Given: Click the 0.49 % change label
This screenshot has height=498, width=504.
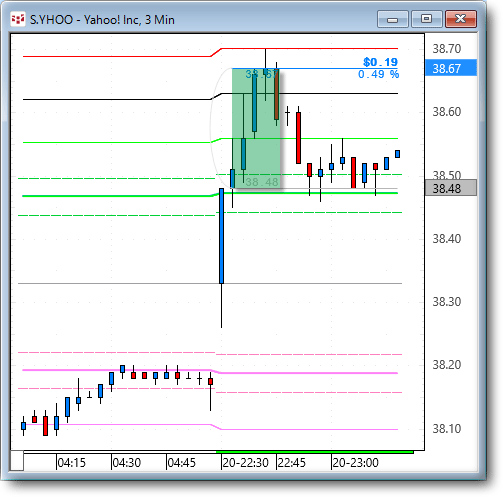Looking at the screenshot, I should pos(378,74).
